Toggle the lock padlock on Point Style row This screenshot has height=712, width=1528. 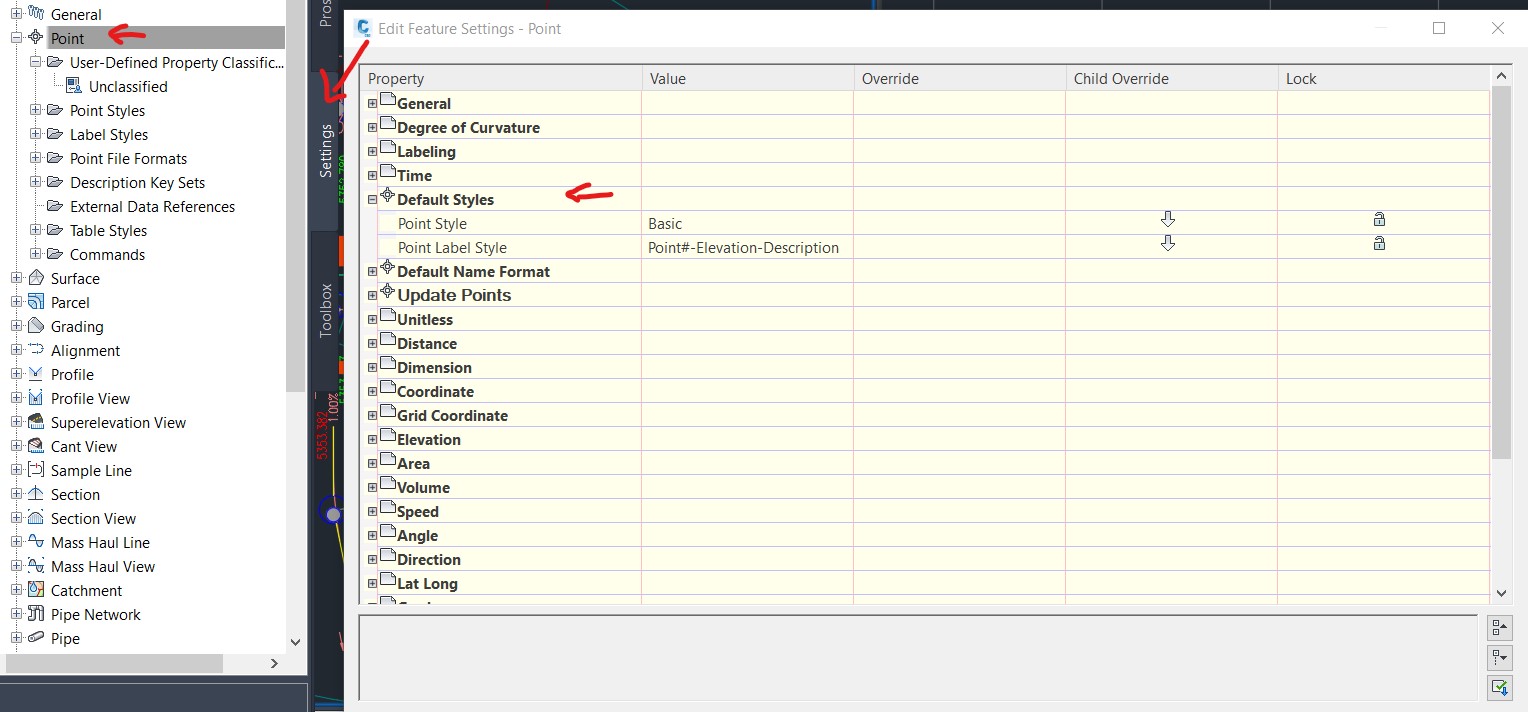(1380, 219)
